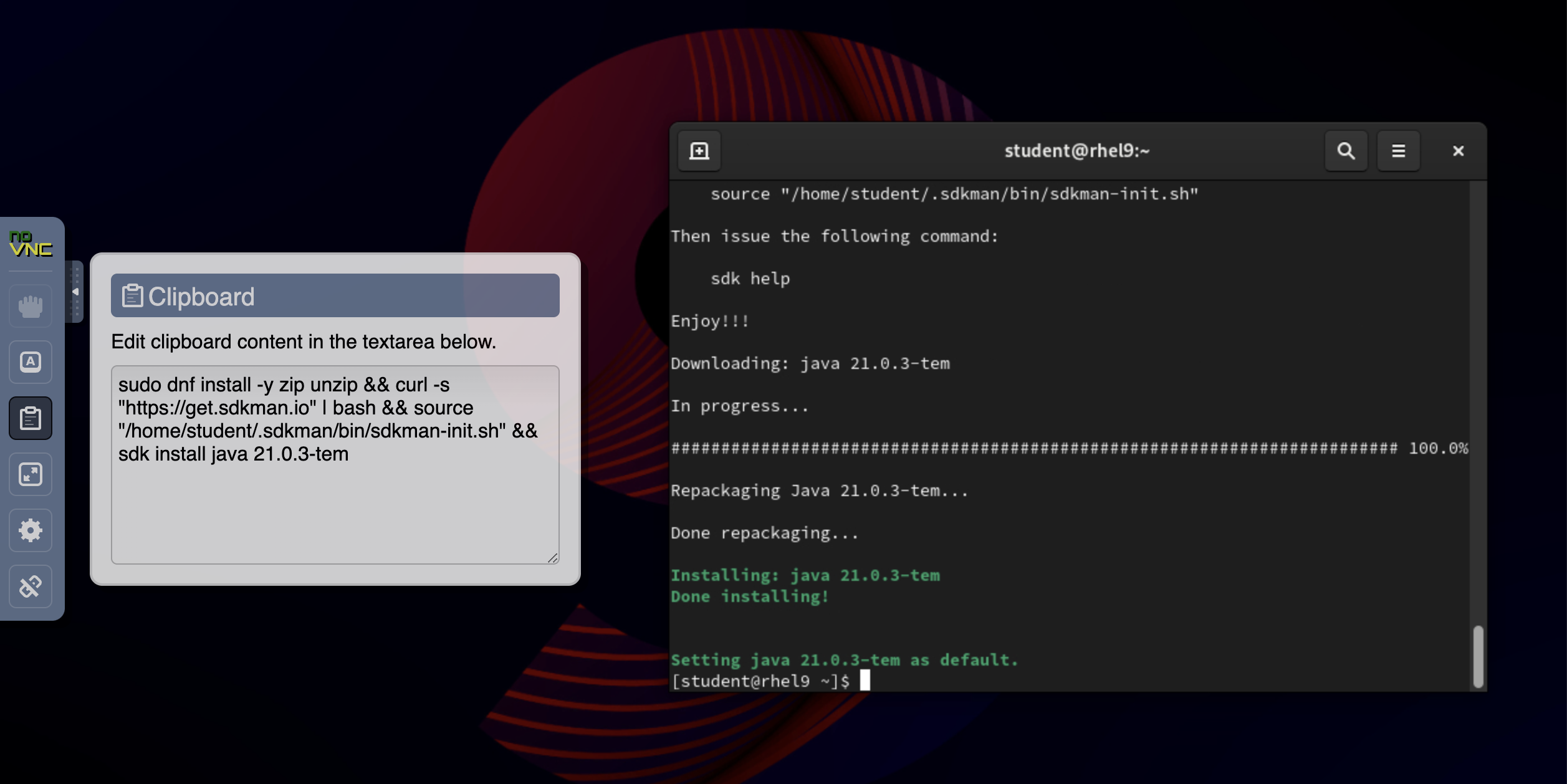Disconnect the noVNC session icon

click(31, 586)
